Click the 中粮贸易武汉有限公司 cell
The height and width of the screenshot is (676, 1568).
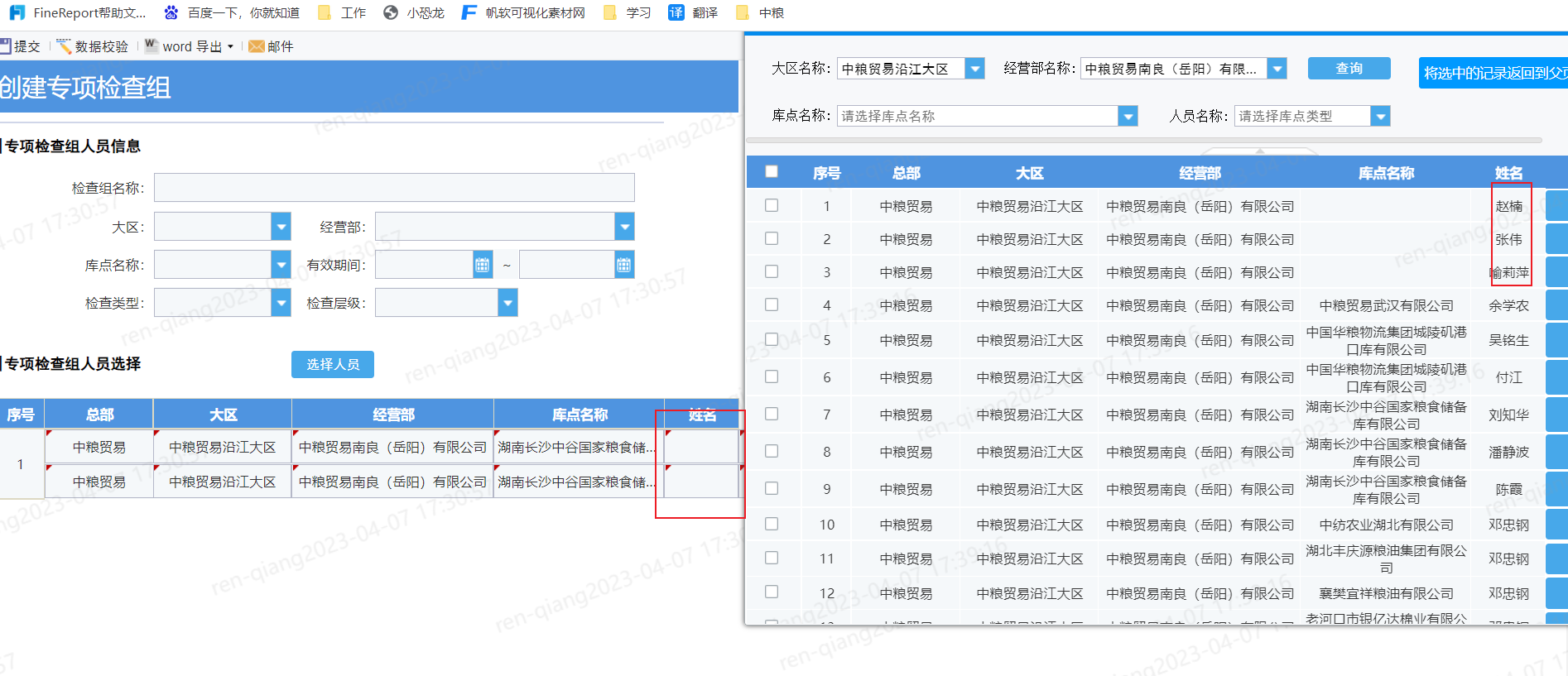tap(1386, 305)
